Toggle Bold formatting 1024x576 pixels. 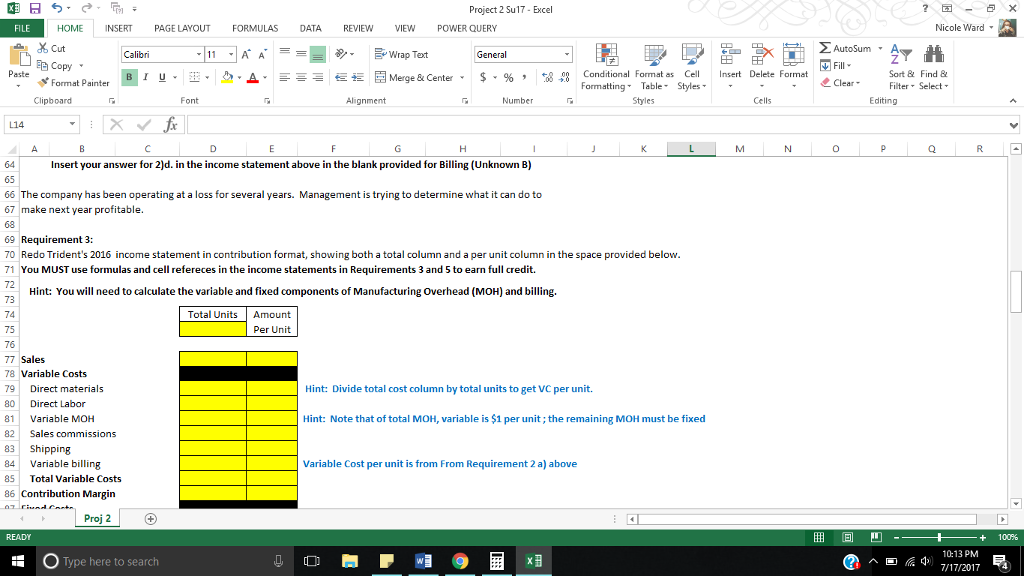click(128, 76)
